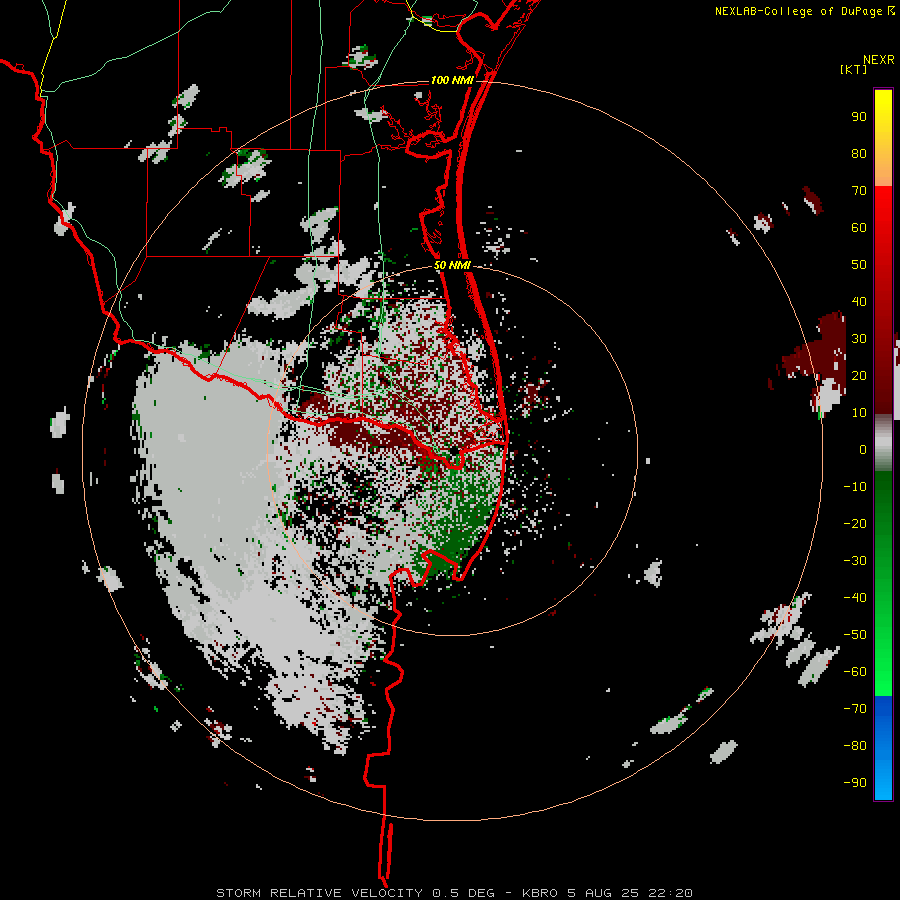Click the -90 knot scale label
This screenshot has width=900, height=900.
coord(855,783)
